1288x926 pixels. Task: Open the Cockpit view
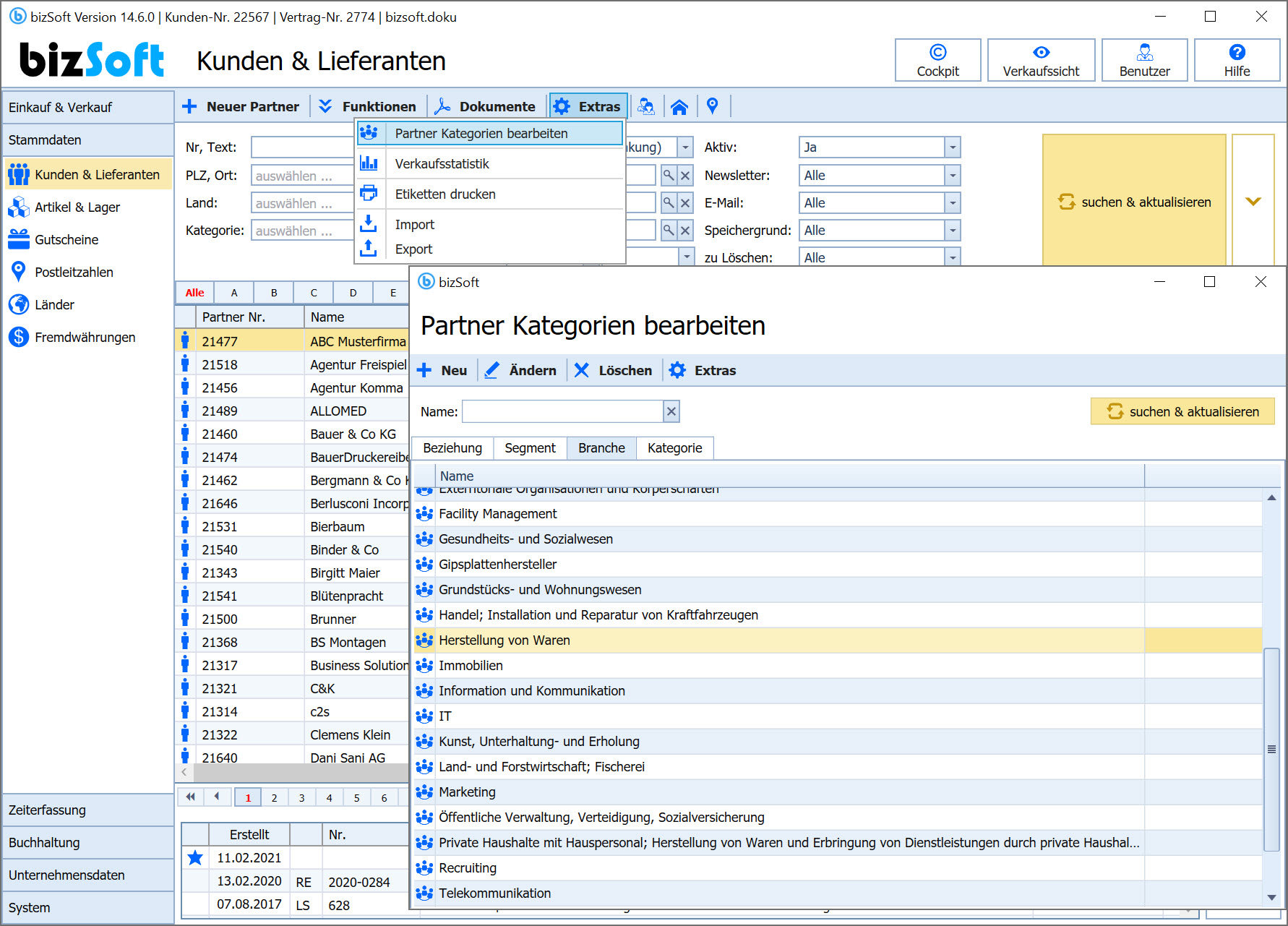[937, 60]
